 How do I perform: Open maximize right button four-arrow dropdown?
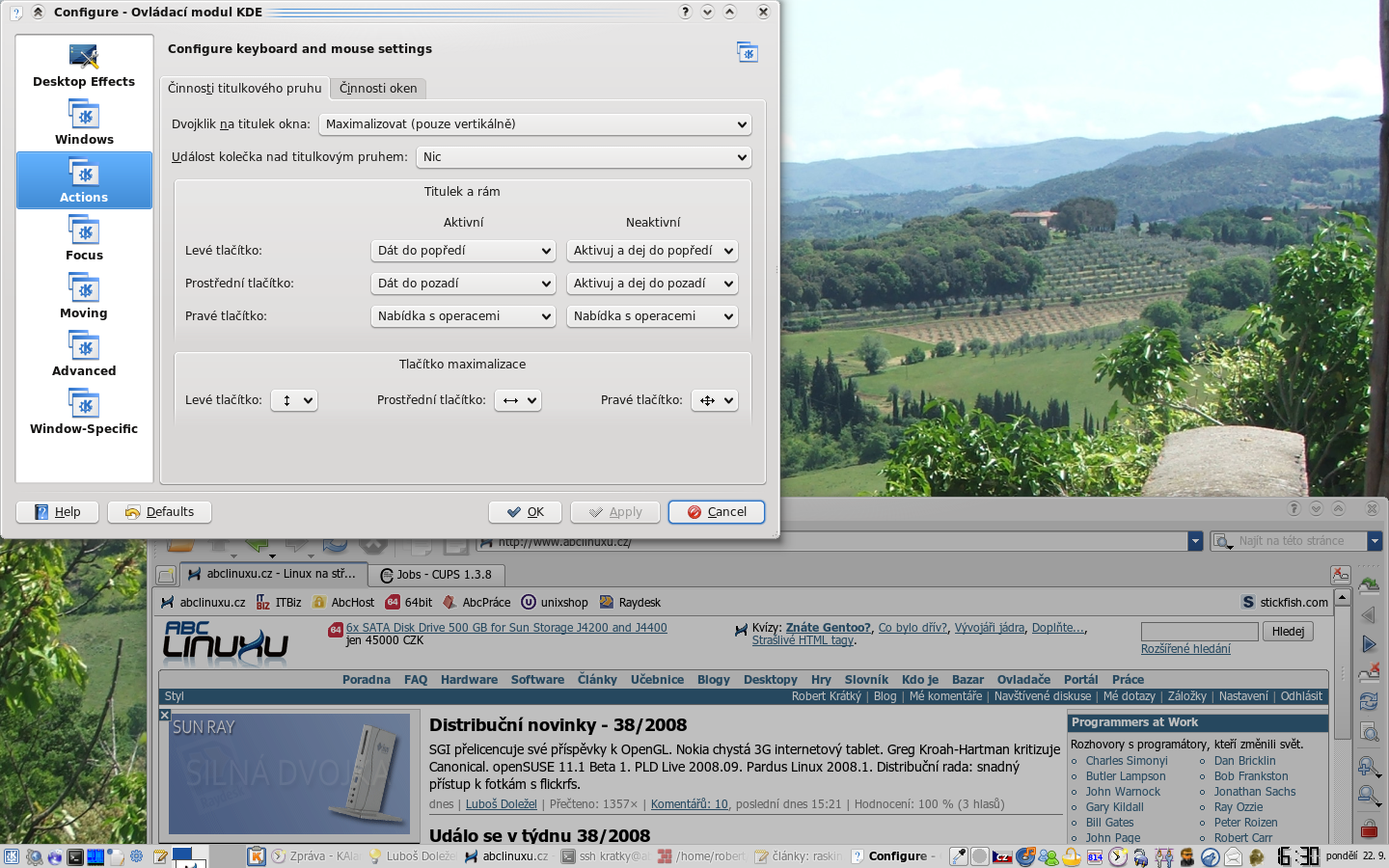(715, 400)
